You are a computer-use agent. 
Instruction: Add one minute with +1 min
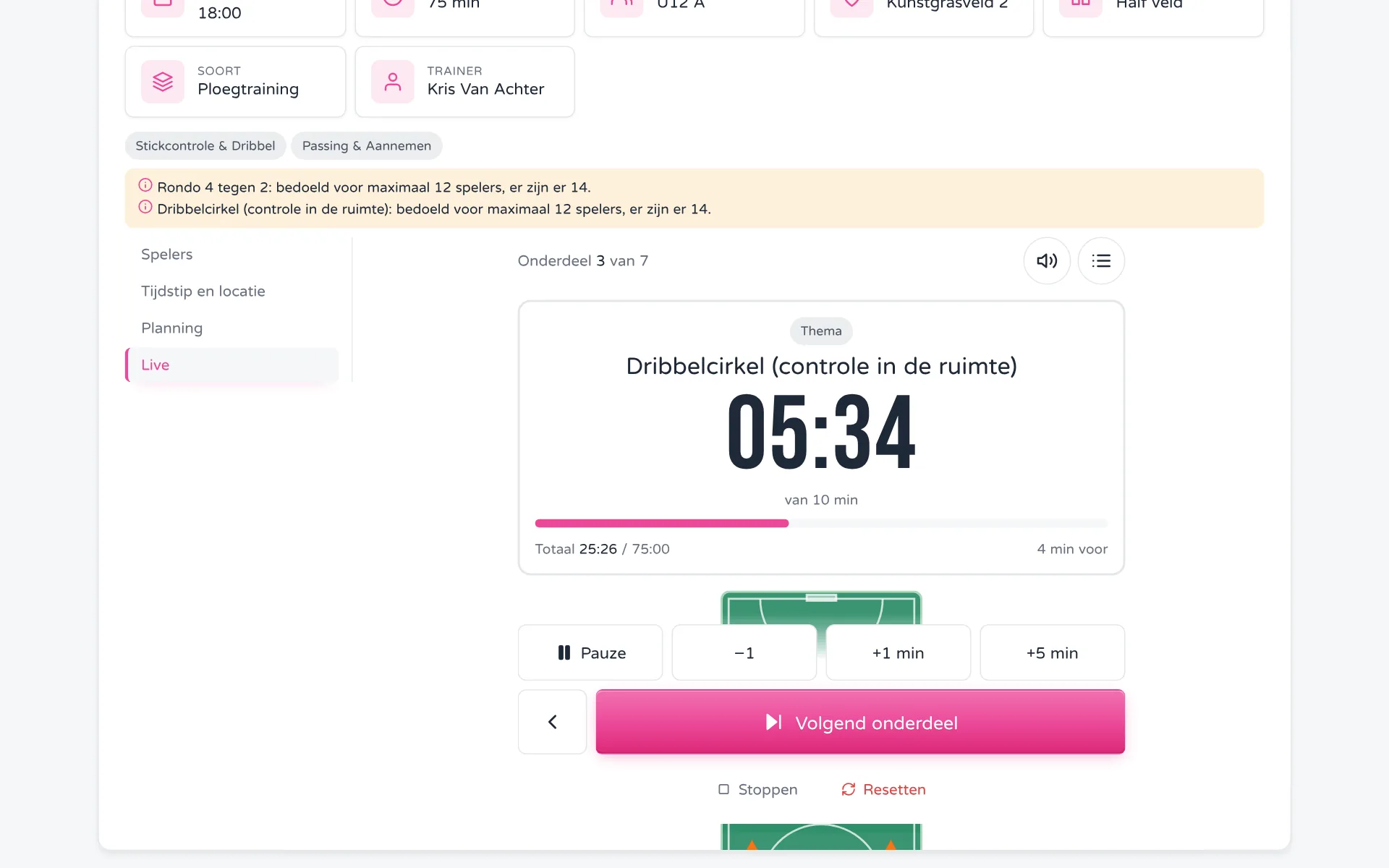point(898,652)
